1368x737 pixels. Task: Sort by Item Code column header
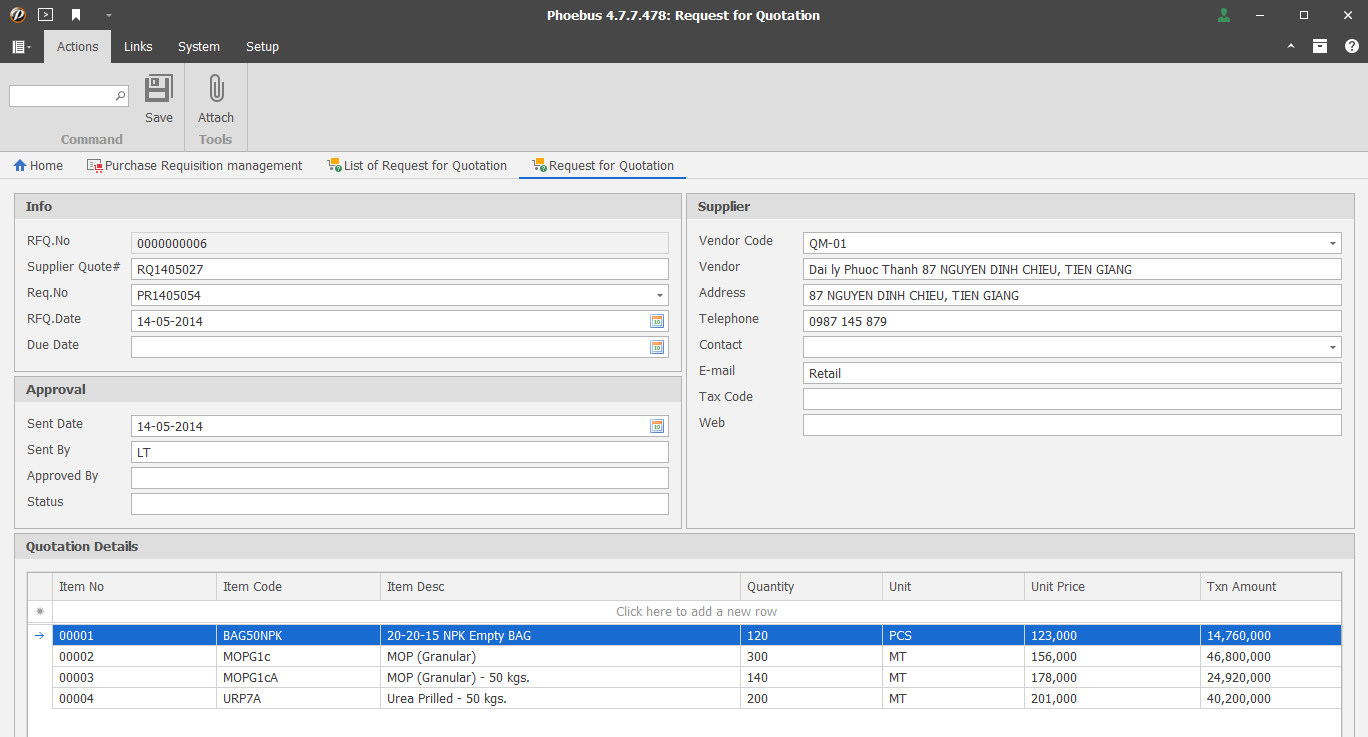pos(298,587)
